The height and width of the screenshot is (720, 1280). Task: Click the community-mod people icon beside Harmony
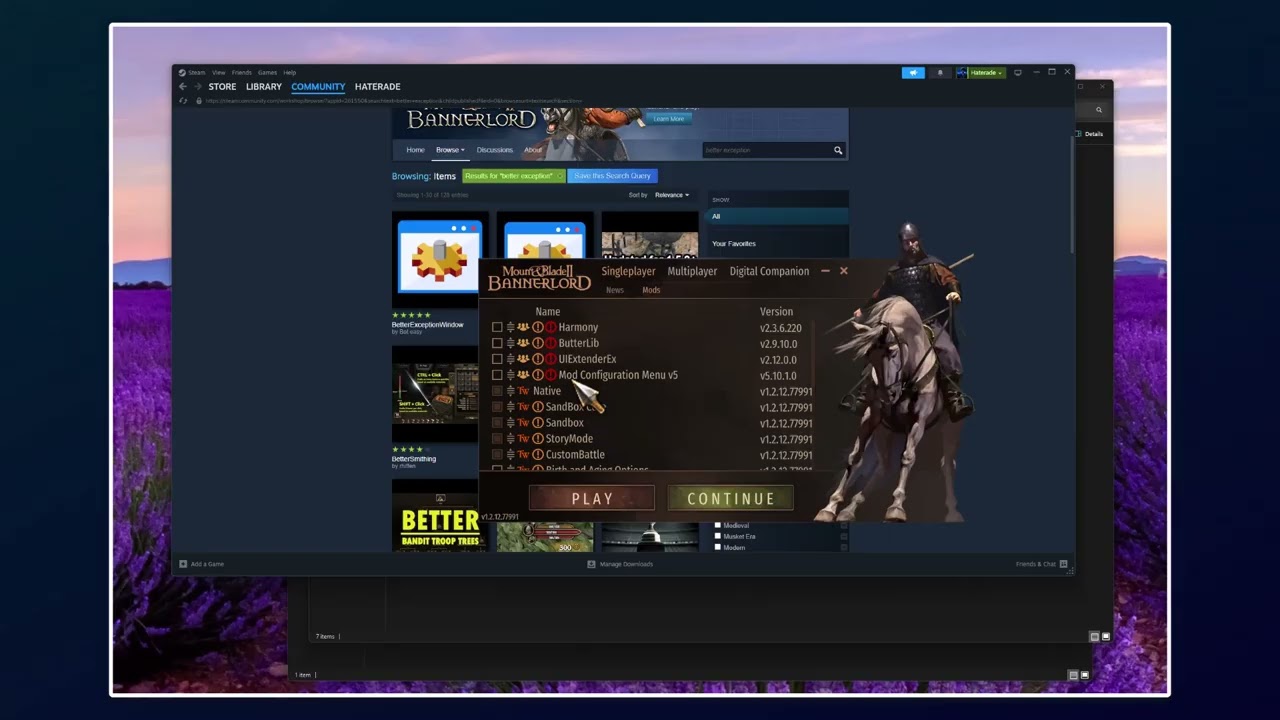tap(523, 327)
